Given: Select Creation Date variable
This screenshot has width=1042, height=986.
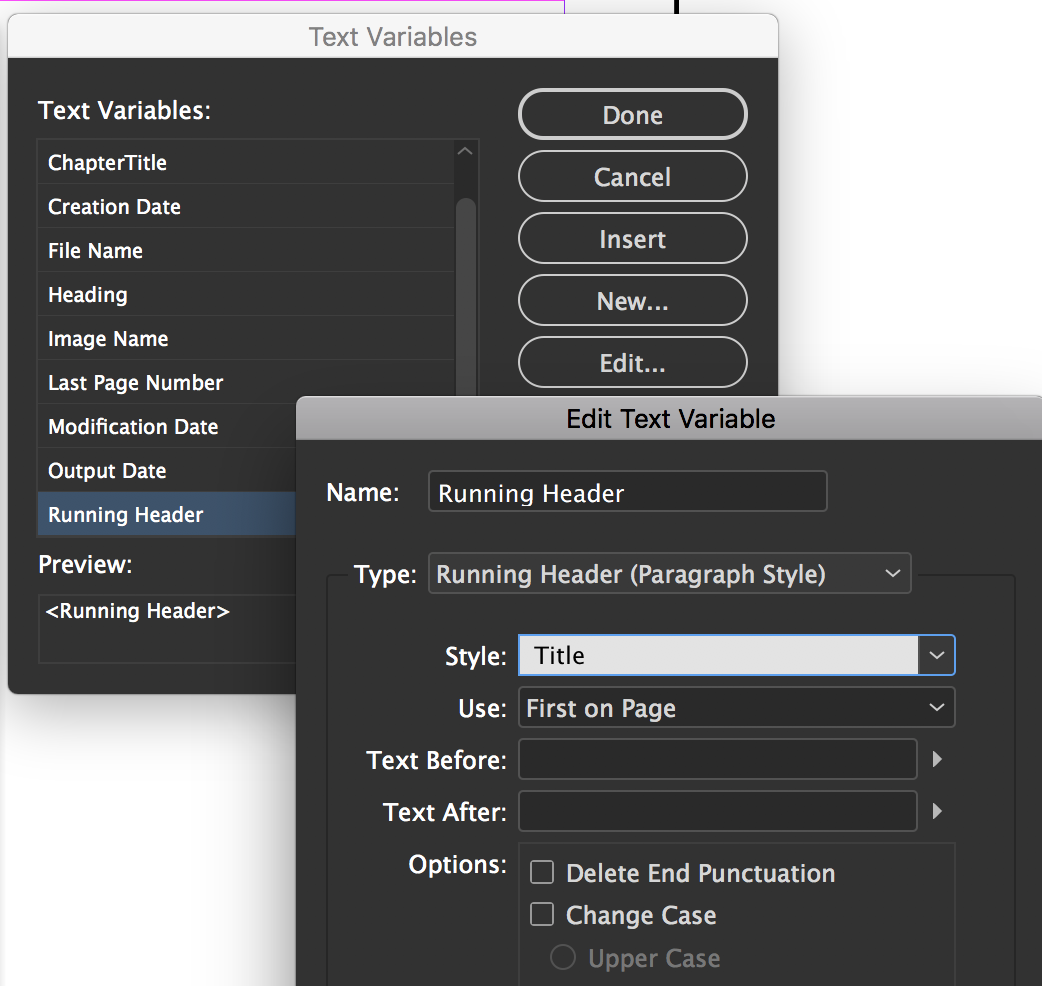Looking at the screenshot, I should (x=114, y=207).
